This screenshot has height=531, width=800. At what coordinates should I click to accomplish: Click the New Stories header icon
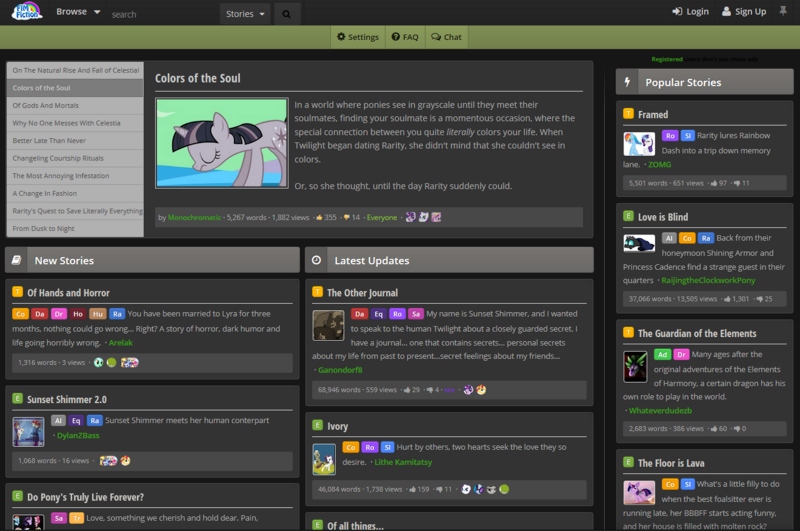click(x=16, y=260)
